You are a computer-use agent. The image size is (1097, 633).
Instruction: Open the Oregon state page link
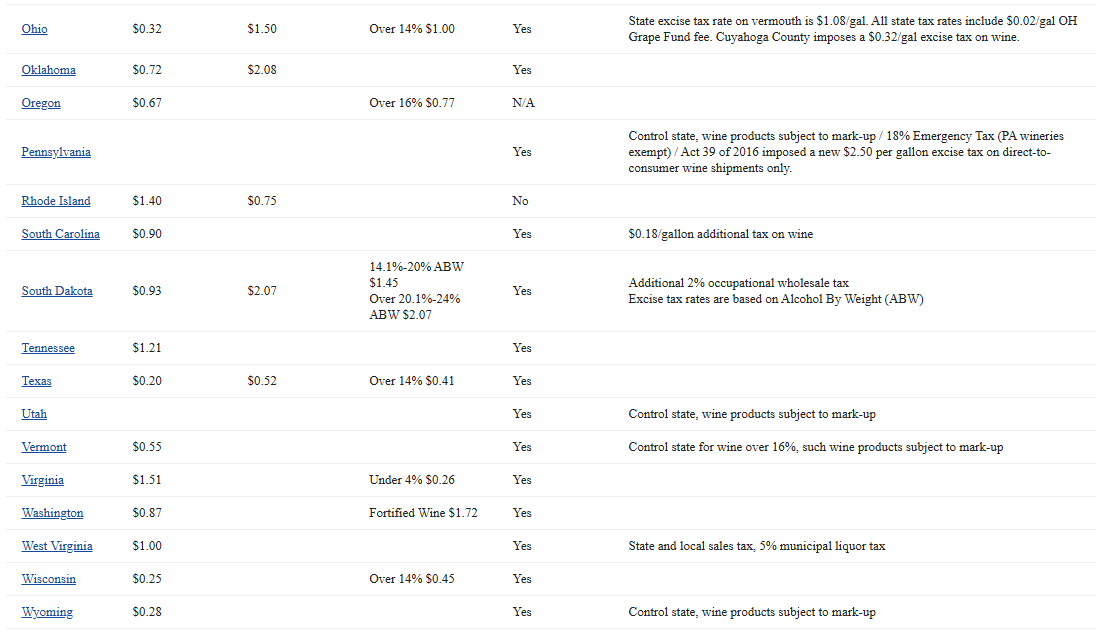click(x=41, y=103)
